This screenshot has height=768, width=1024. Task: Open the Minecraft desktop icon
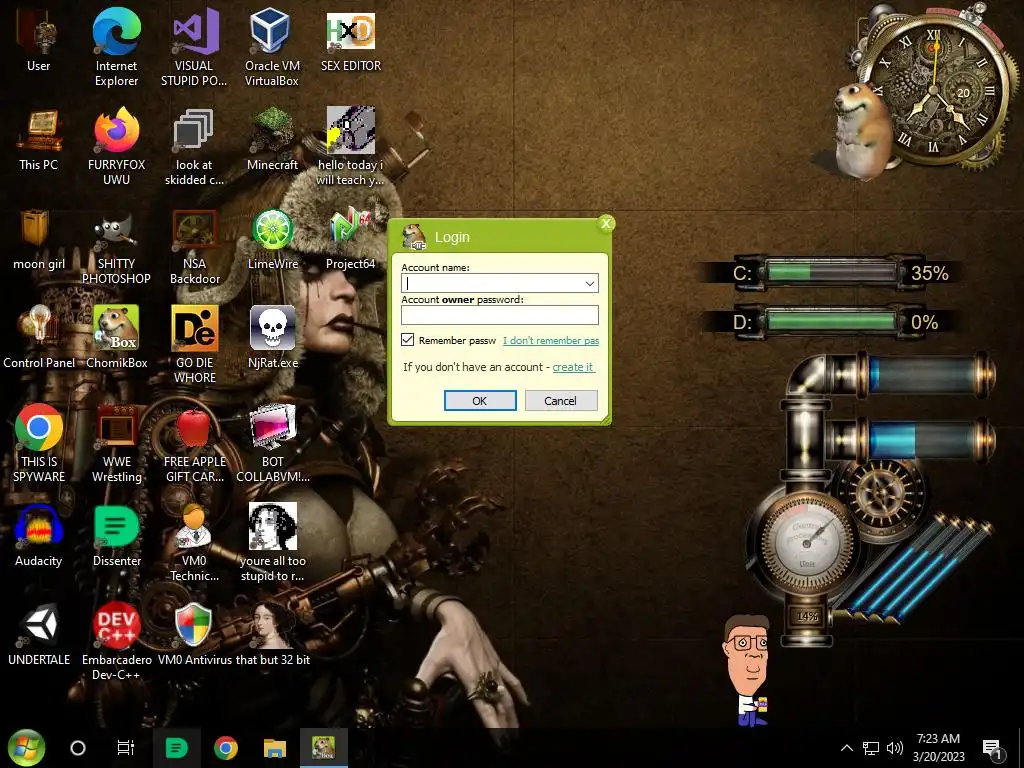(x=272, y=140)
